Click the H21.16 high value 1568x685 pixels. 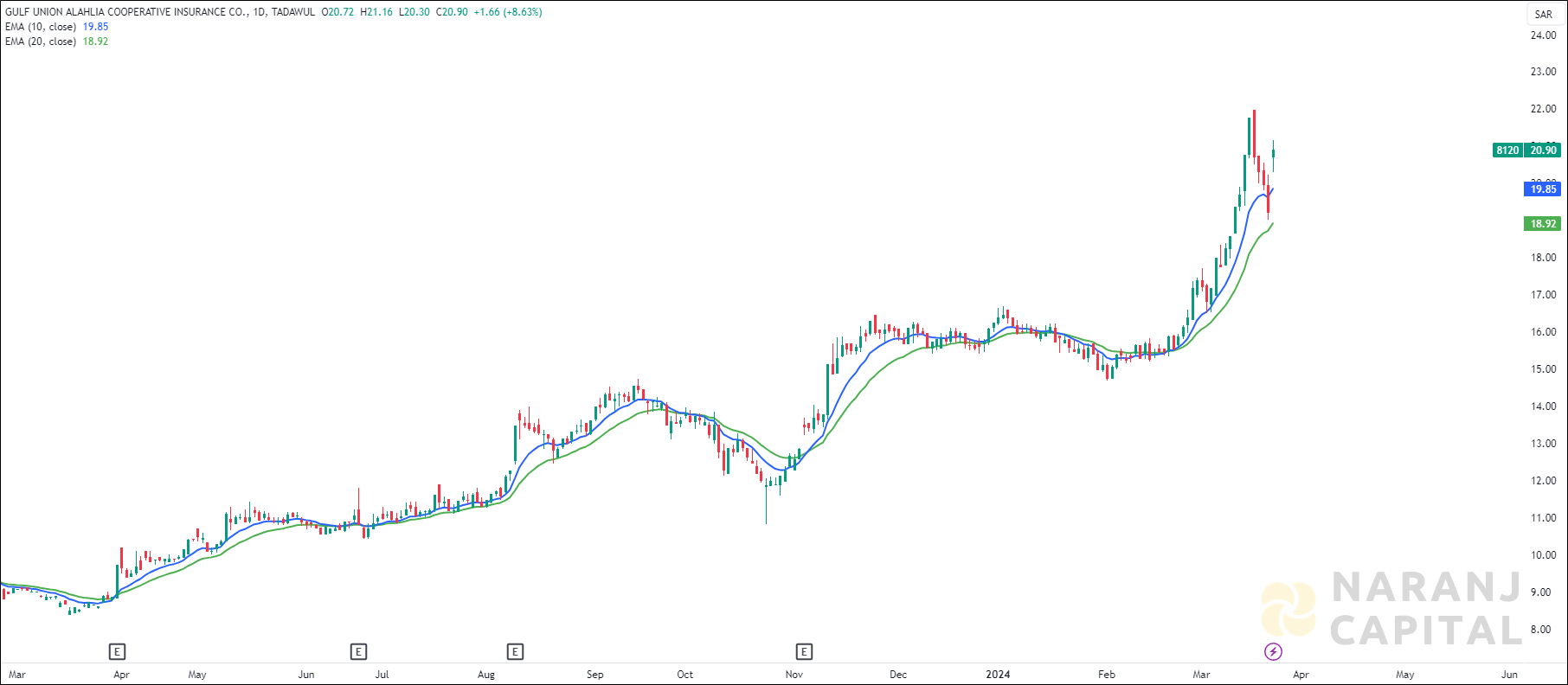376,12
